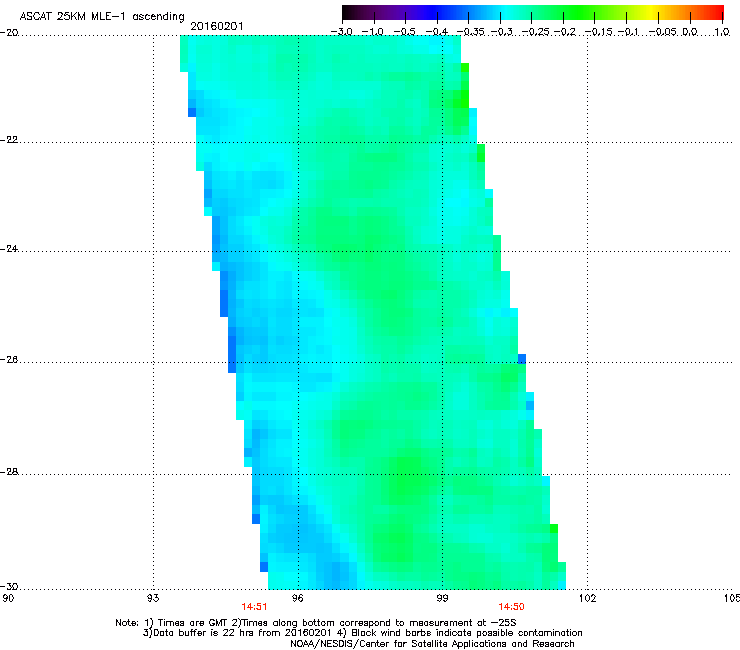The image size is (740, 650).
Task: Select the date label 20160201
Action: [217, 26]
